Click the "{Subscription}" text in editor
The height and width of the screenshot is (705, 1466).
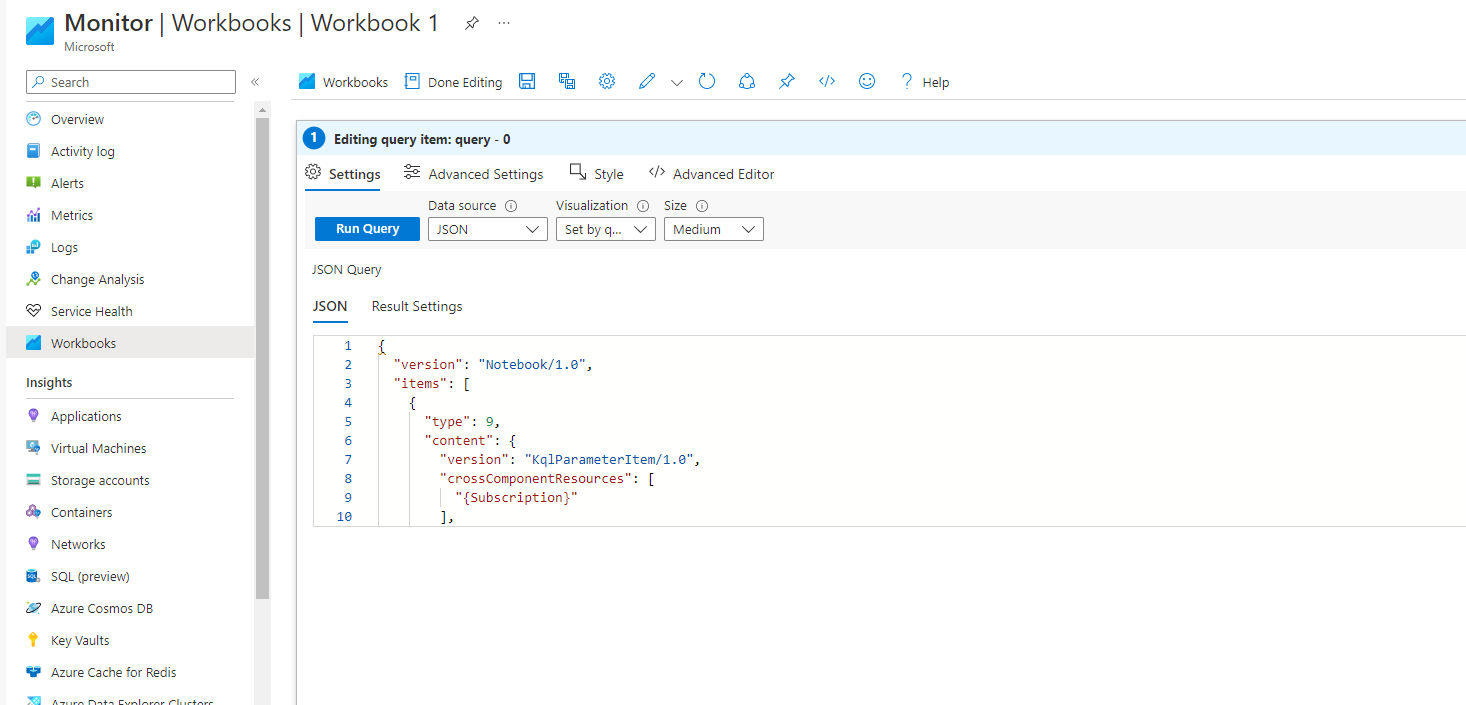pyautogui.click(x=516, y=497)
